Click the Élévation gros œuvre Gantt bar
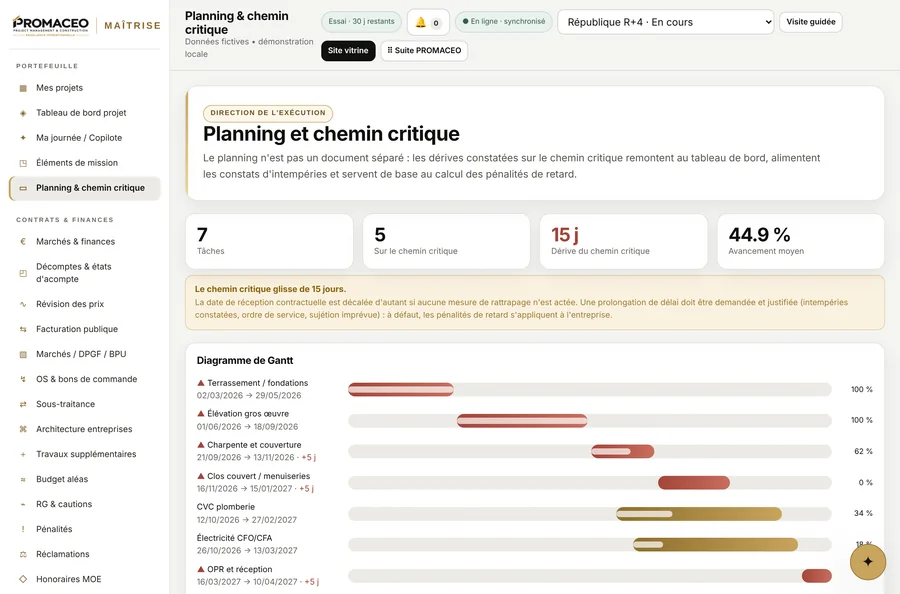This screenshot has width=900, height=594. click(522, 421)
